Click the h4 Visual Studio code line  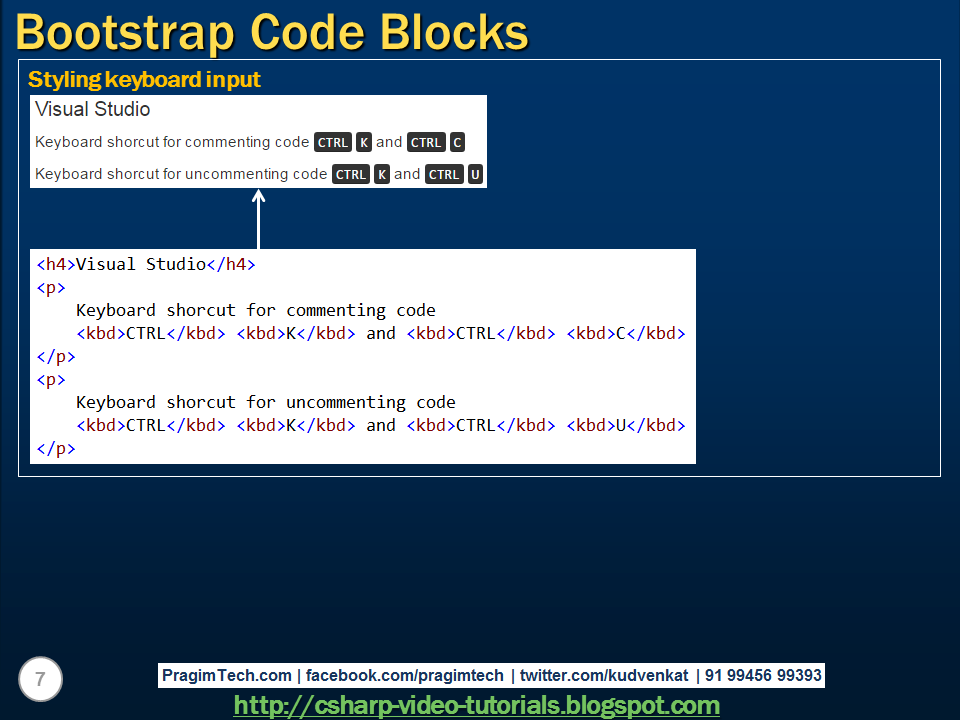click(145, 264)
